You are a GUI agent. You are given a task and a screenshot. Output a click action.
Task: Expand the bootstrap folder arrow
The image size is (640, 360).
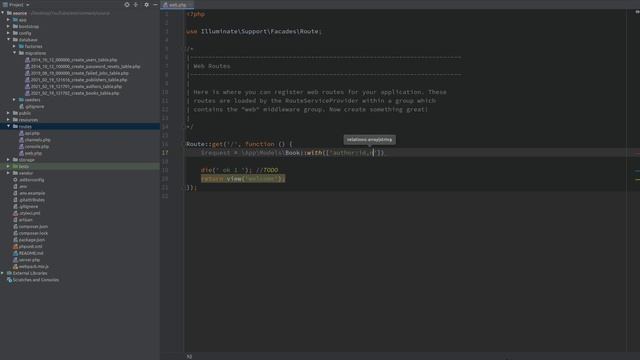[9, 26]
